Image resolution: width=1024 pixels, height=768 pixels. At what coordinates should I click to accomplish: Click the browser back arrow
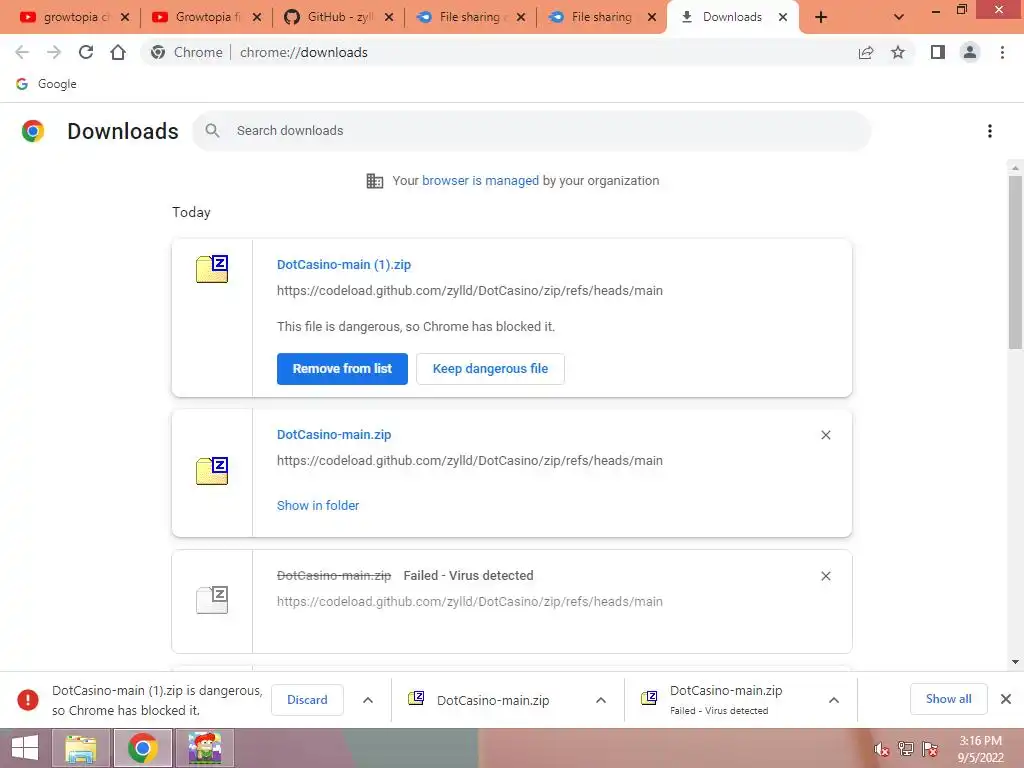[22, 52]
